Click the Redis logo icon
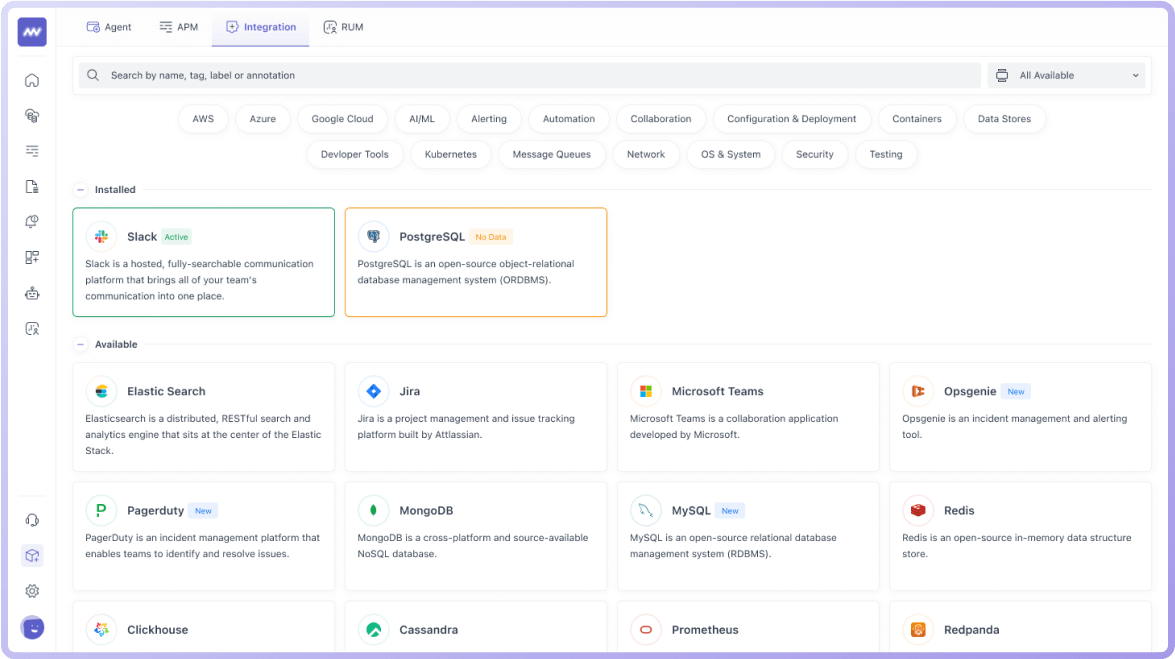The image size is (1175, 659). [x=917, y=511]
